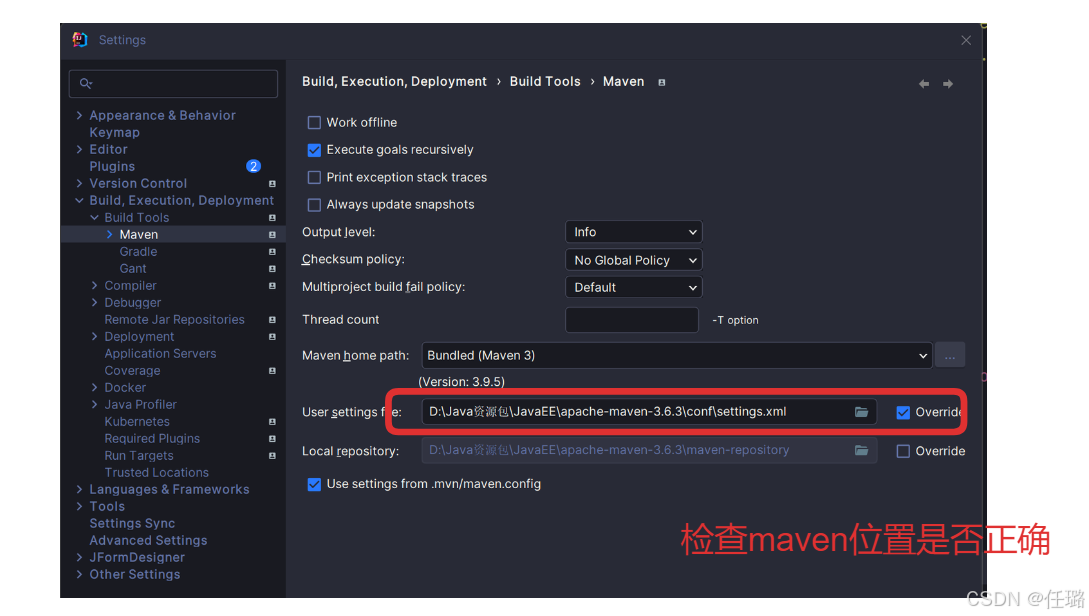Select Other Settings in the tree
Image resolution: width=1089 pixels, height=616 pixels.
[135, 575]
